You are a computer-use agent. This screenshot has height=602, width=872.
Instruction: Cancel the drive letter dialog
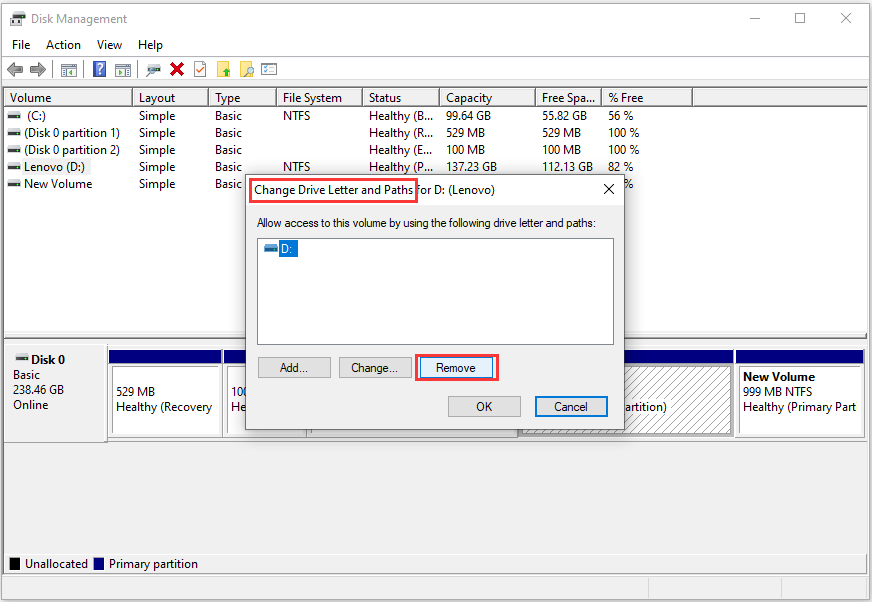coord(570,407)
